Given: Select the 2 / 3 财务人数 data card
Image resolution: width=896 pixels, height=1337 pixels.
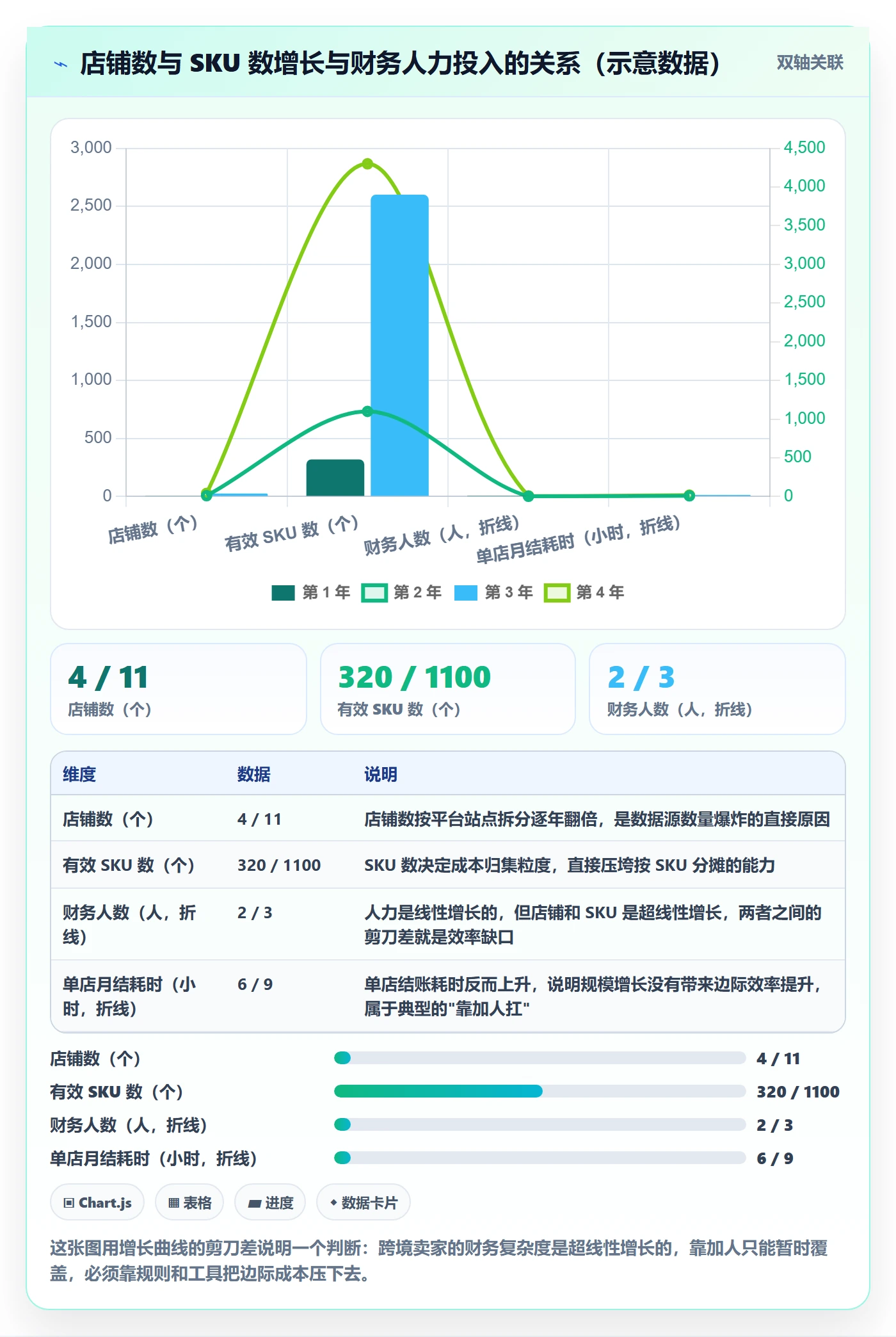Looking at the screenshot, I should pos(717,689).
